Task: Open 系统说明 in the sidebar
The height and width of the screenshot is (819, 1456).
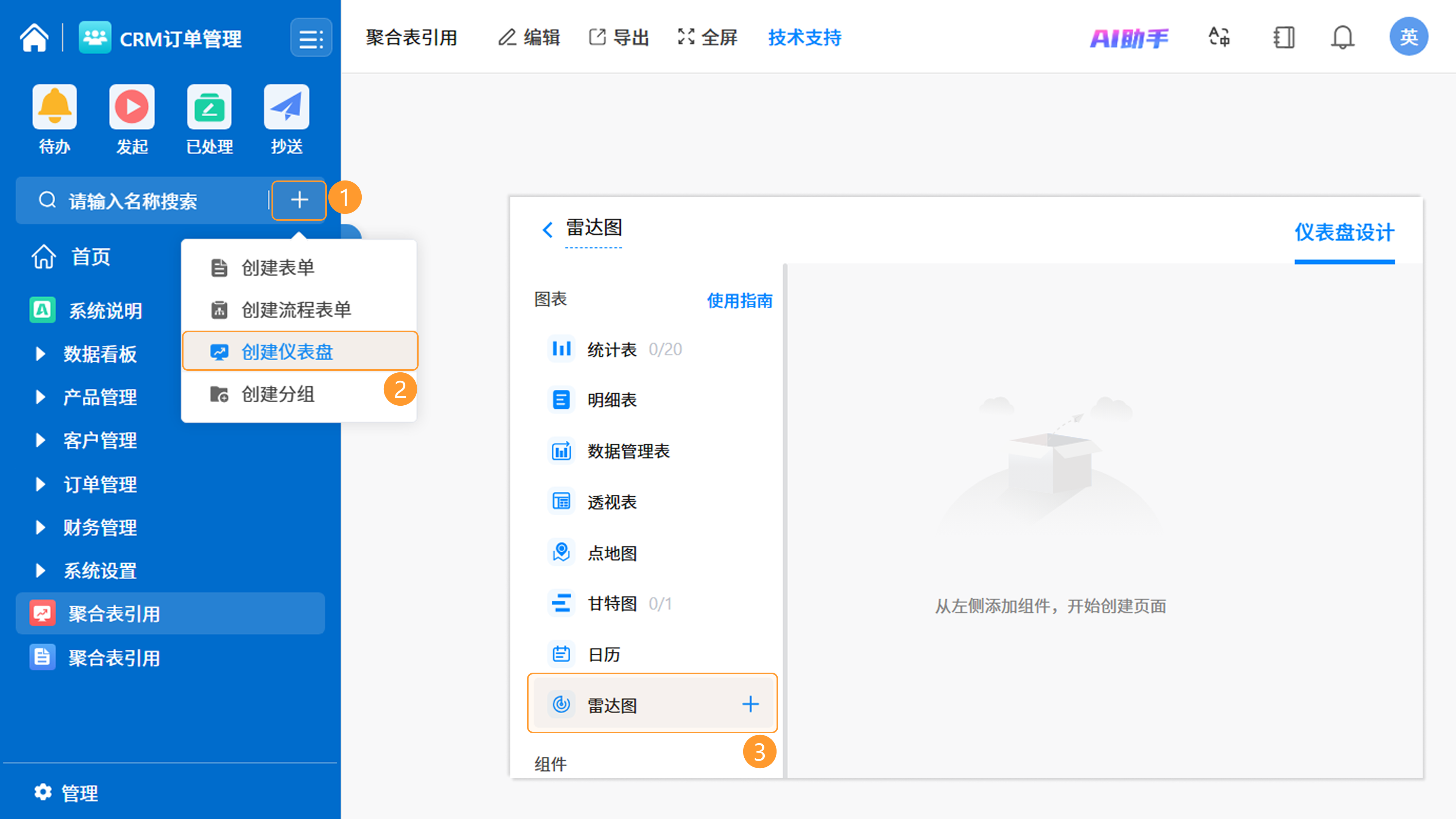Action: (x=86, y=310)
